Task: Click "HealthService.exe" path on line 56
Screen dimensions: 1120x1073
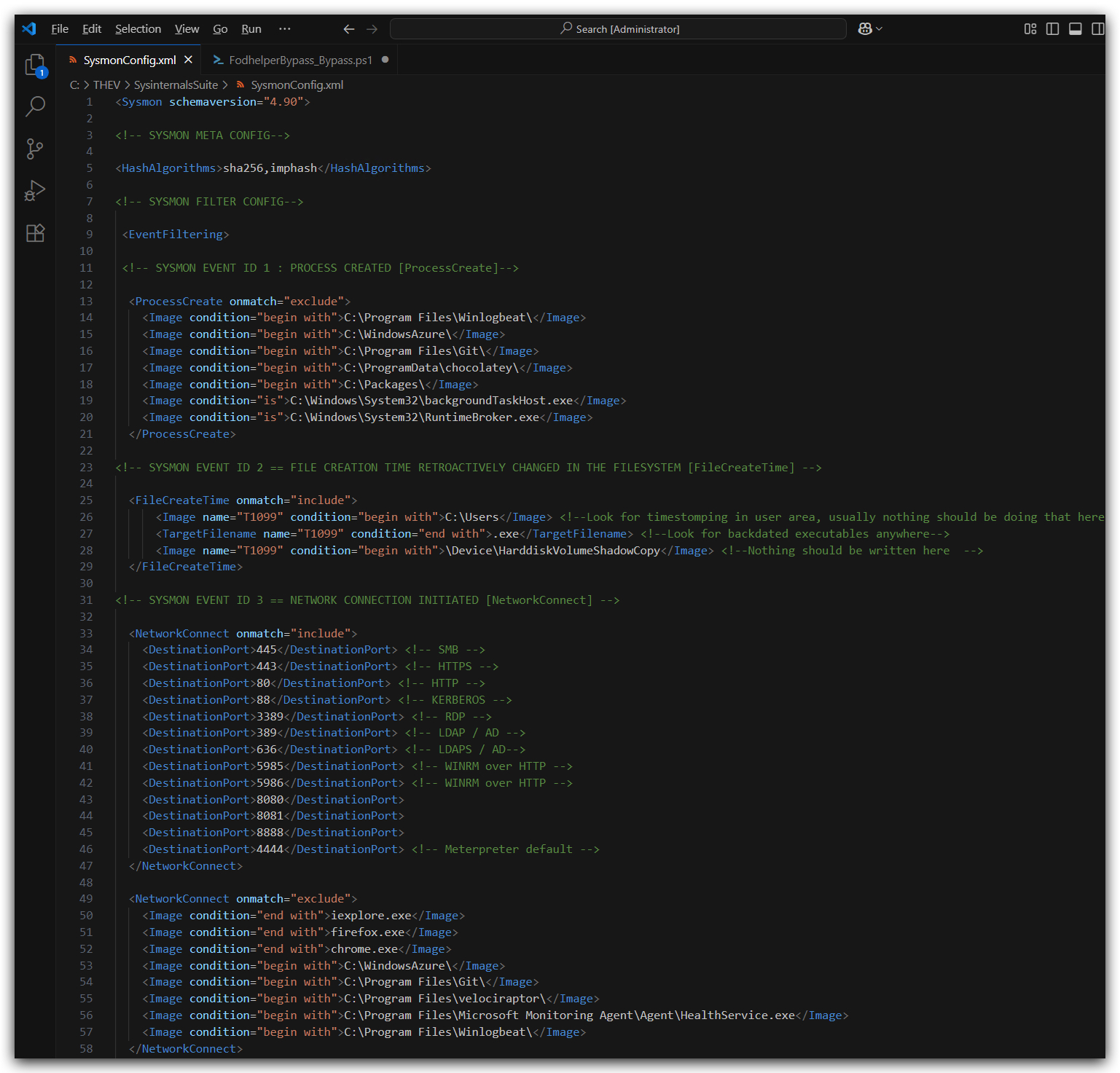Action: point(569,1015)
